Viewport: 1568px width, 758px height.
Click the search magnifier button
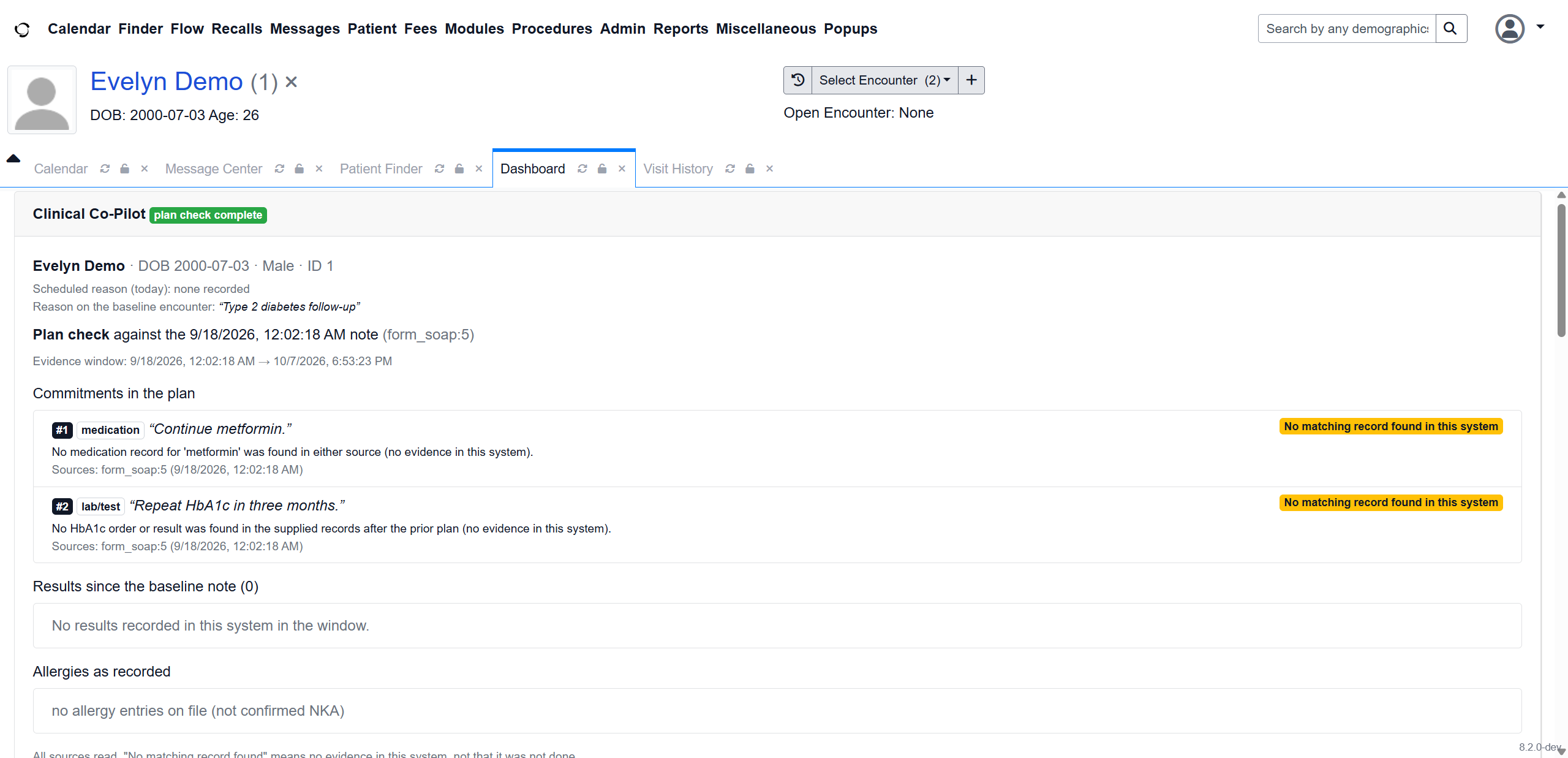(1450, 29)
